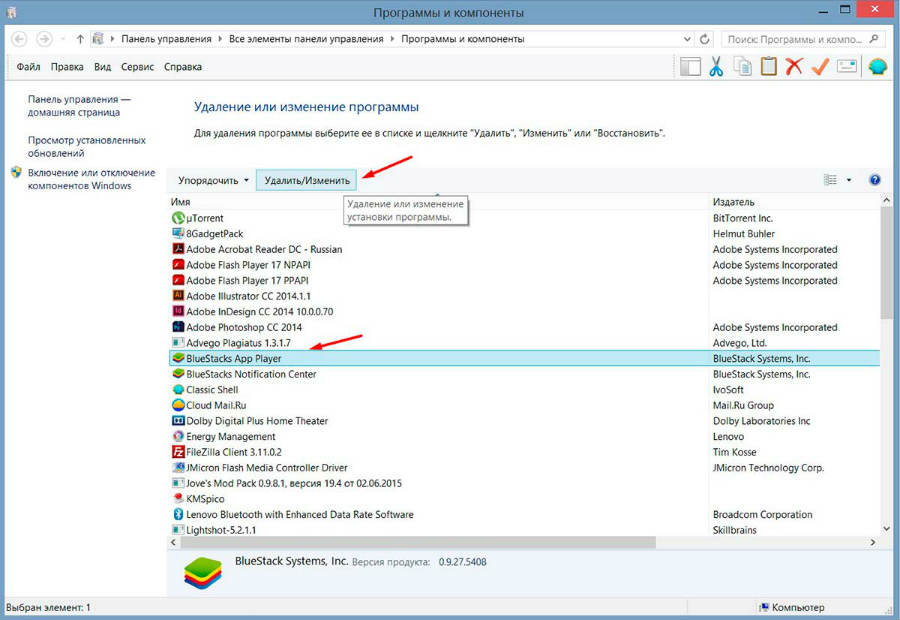The image size is (900, 620).
Task: Click the red Delete toolbar icon
Action: click(795, 67)
